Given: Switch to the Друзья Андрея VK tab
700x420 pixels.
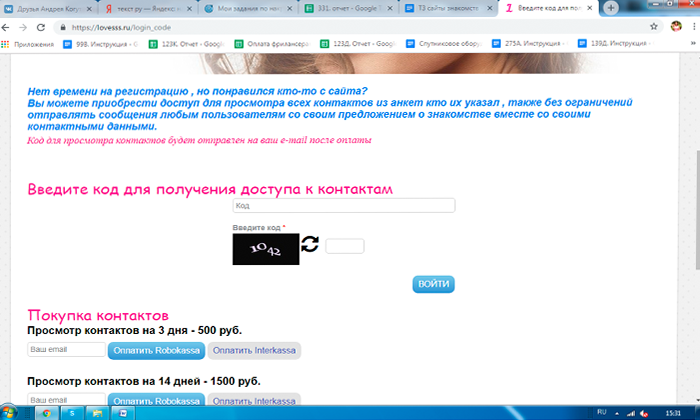Looking at the screenshot, I should point(47,8).
